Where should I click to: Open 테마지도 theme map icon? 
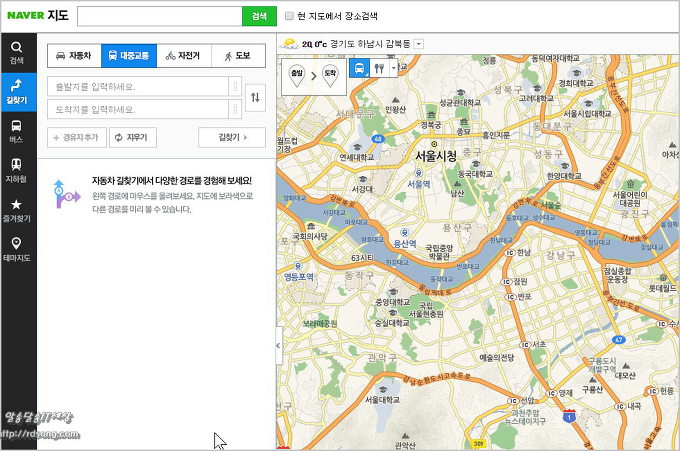pos(17,248)
